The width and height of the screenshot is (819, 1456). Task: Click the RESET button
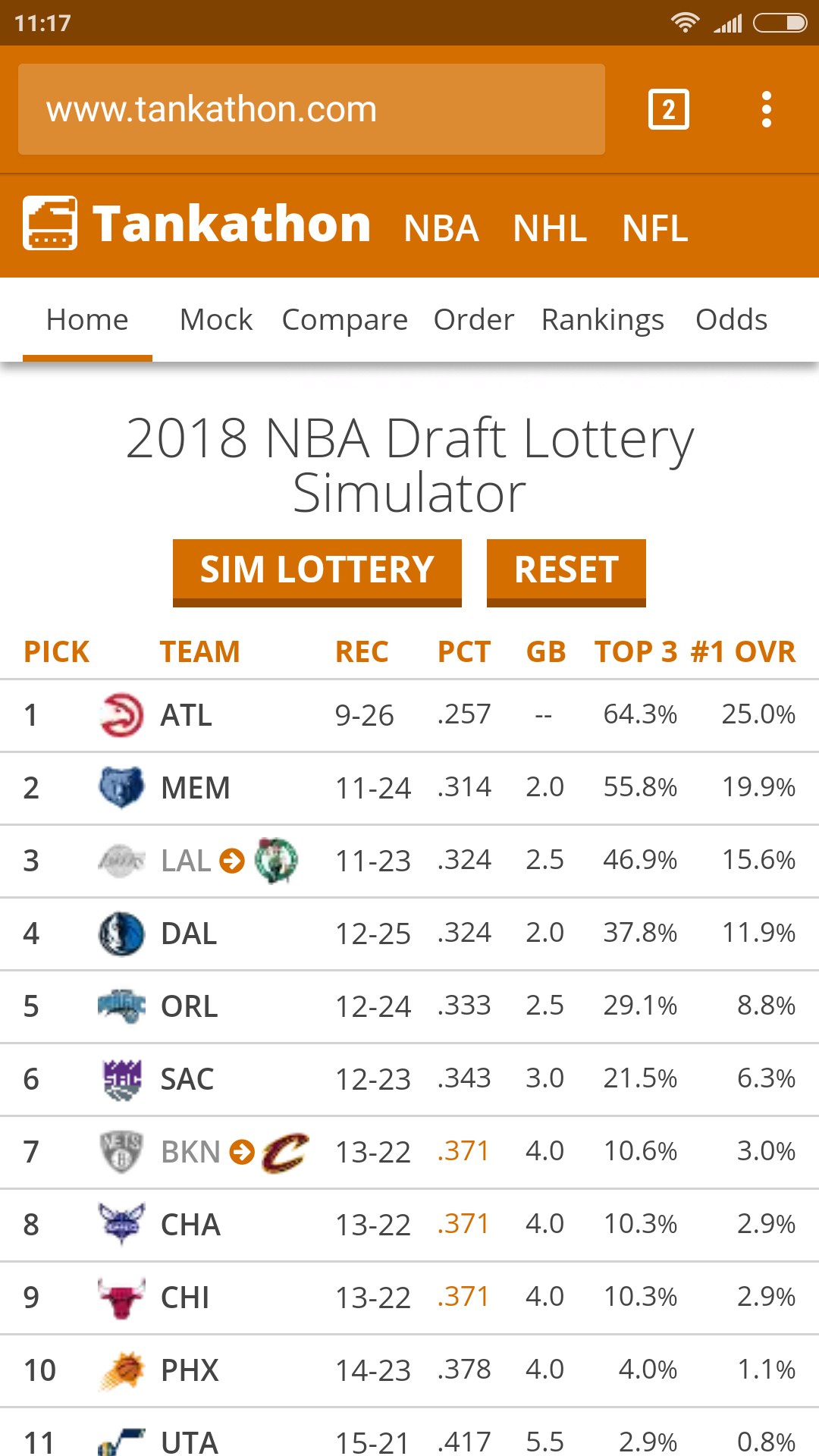tap(566, 573)
